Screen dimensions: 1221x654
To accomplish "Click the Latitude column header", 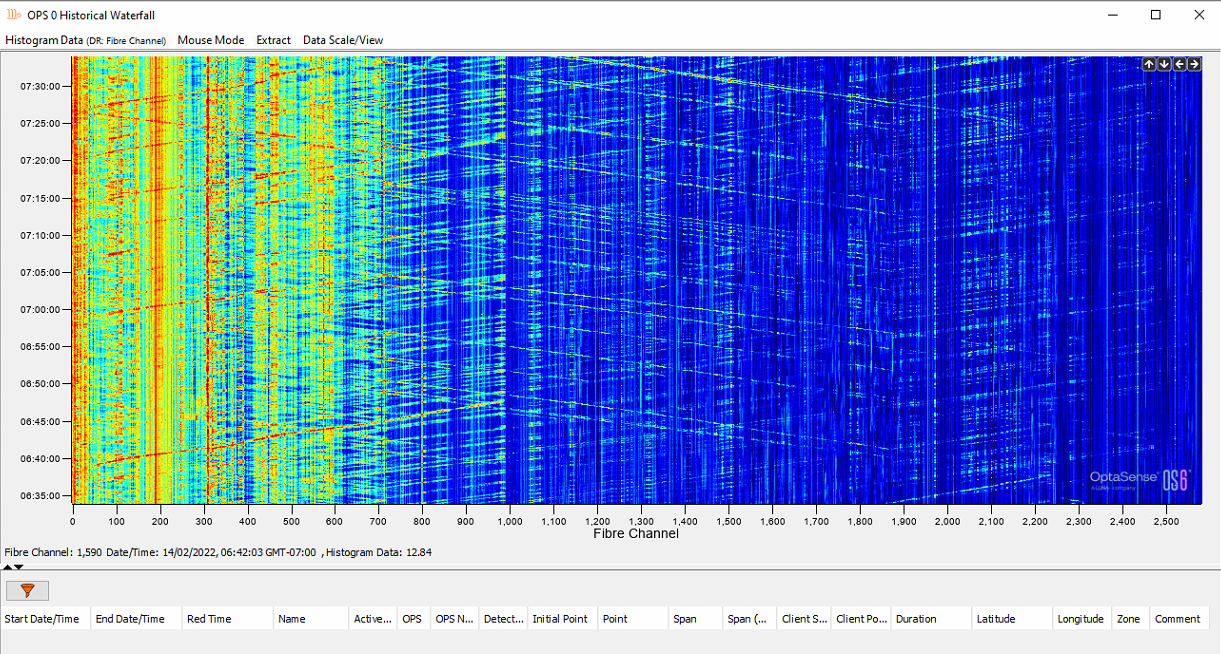I will (x=996, y=619).
